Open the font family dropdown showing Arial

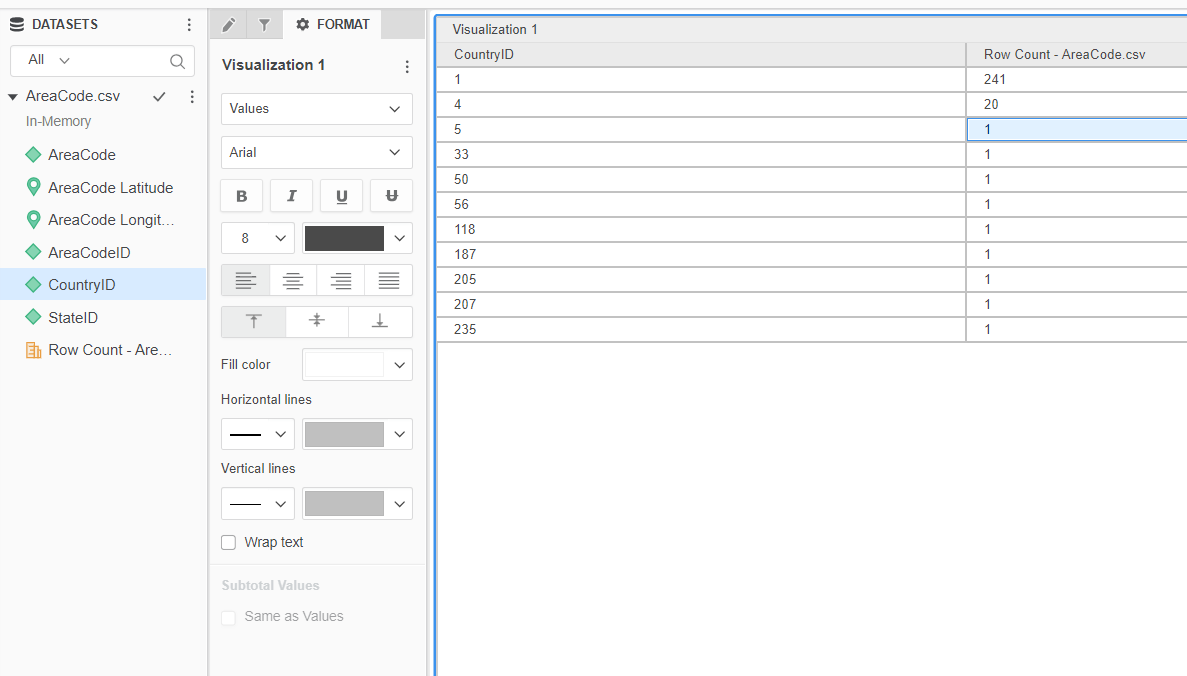pos(316,152)
